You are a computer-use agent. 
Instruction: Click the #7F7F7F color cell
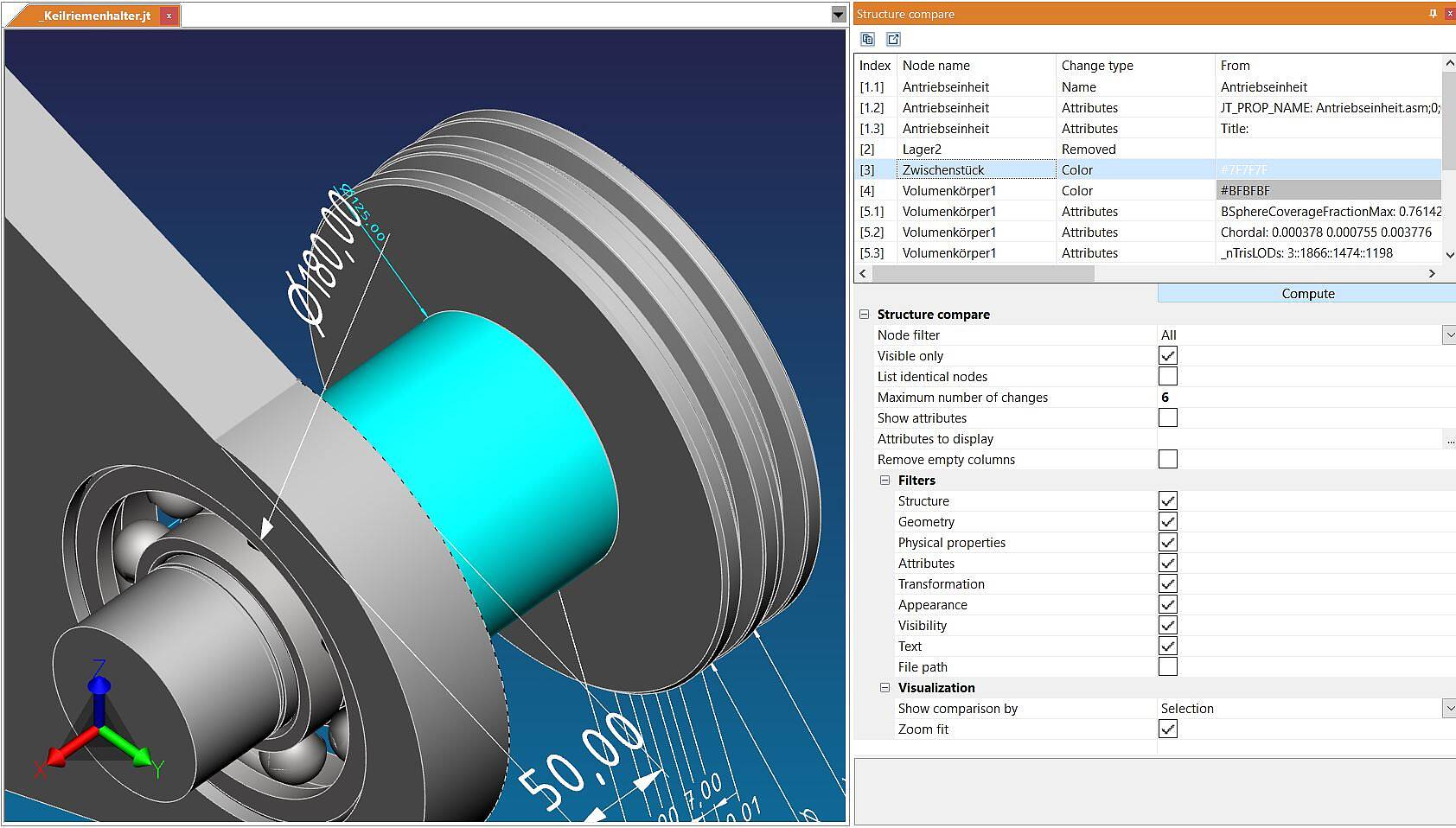click(x=1329, y=170)
